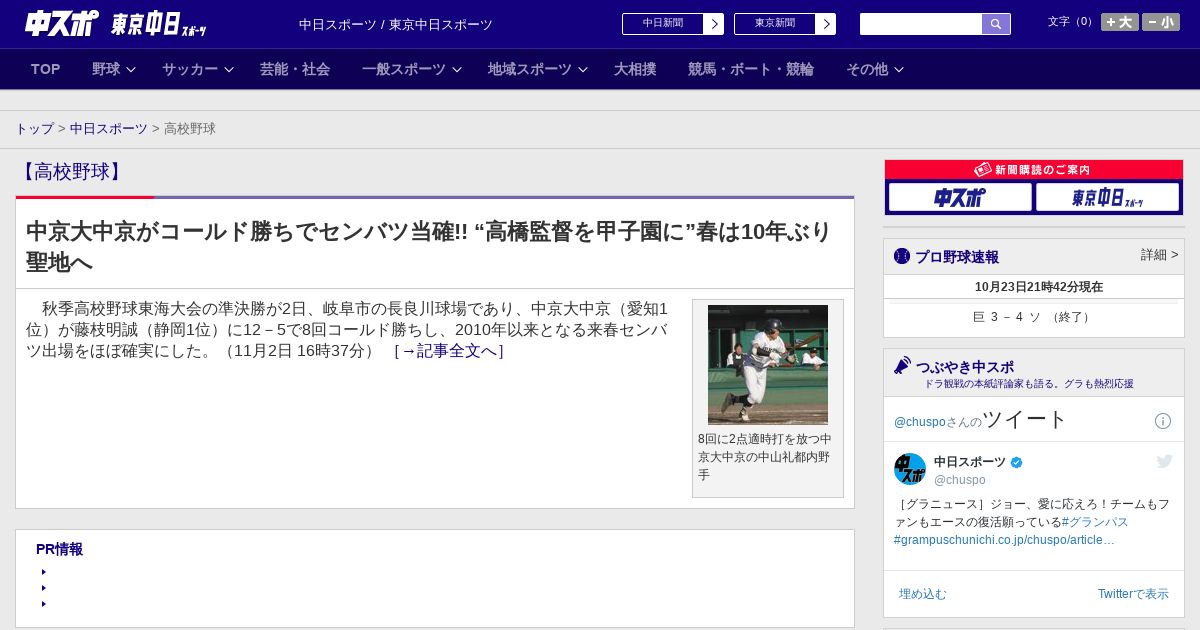Click トップ breadcrumb link
This screenshot has width=1200, height=630.
coord(34,129)
